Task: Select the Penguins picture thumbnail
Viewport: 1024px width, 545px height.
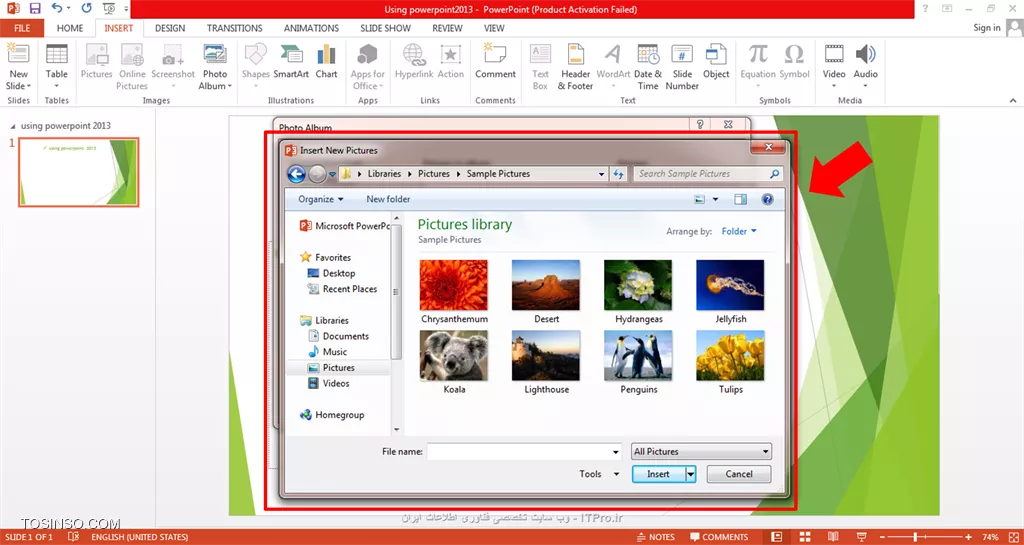Action: pos(638,356)
